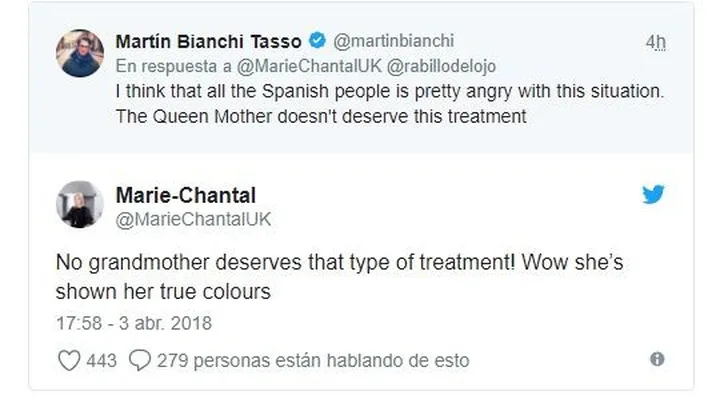Open the @rabillodelojo mention
The image size is (728, 399).
coord(441,66)
